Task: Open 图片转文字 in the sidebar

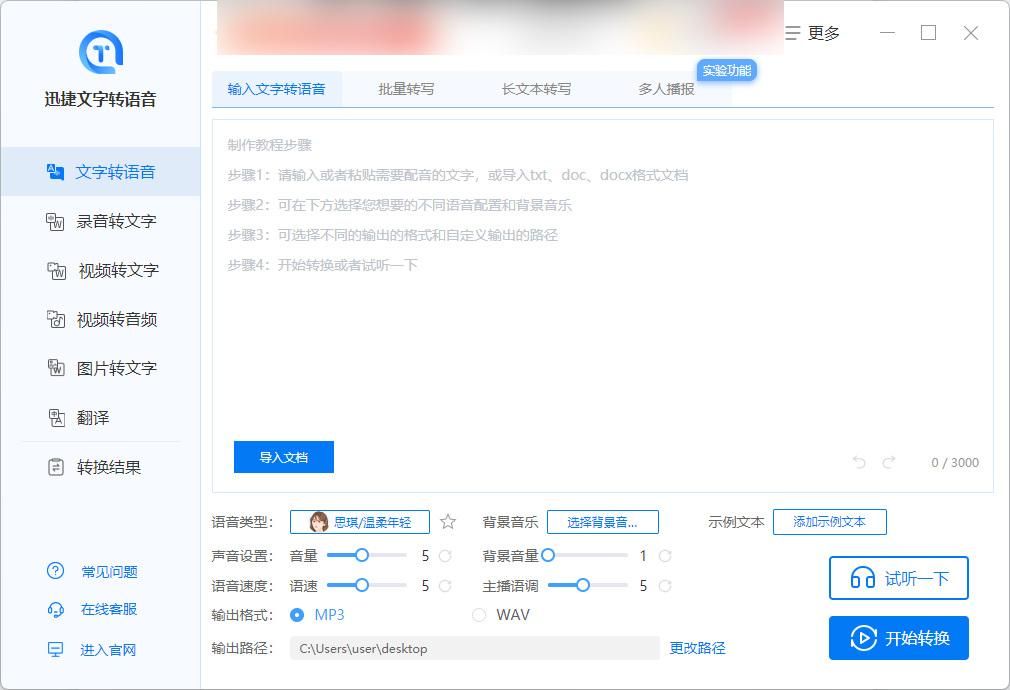Action: coord(100,369)
